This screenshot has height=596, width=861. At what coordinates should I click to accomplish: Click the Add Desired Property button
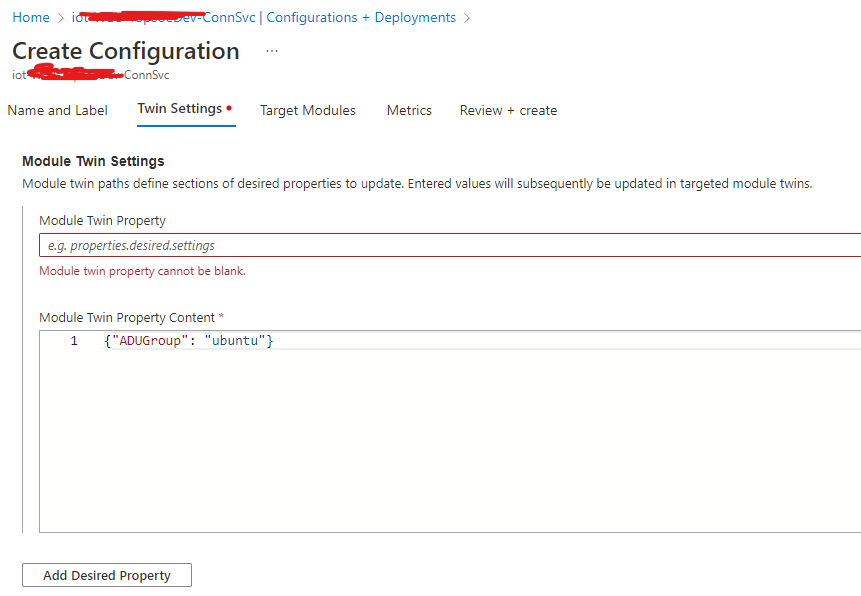click(106, 575)
